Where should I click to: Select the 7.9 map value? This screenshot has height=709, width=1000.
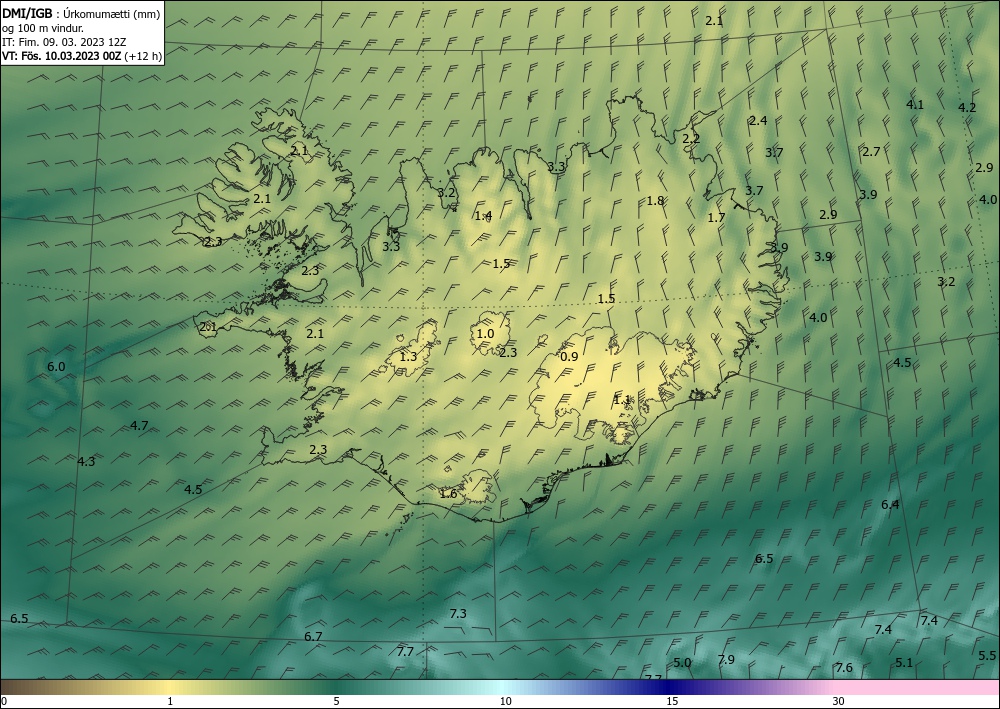click(726, 659)
